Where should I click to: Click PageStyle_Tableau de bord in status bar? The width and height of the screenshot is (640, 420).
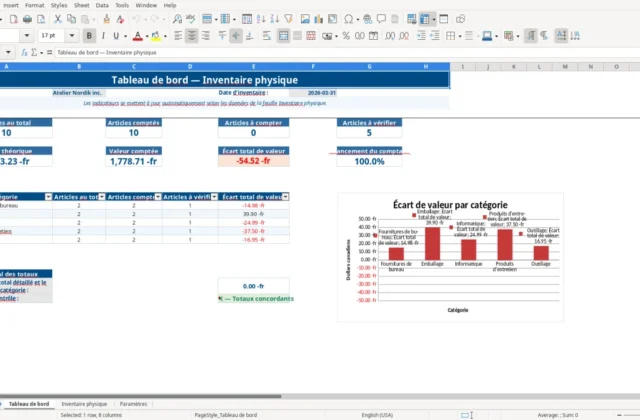(x=226, y=415)
